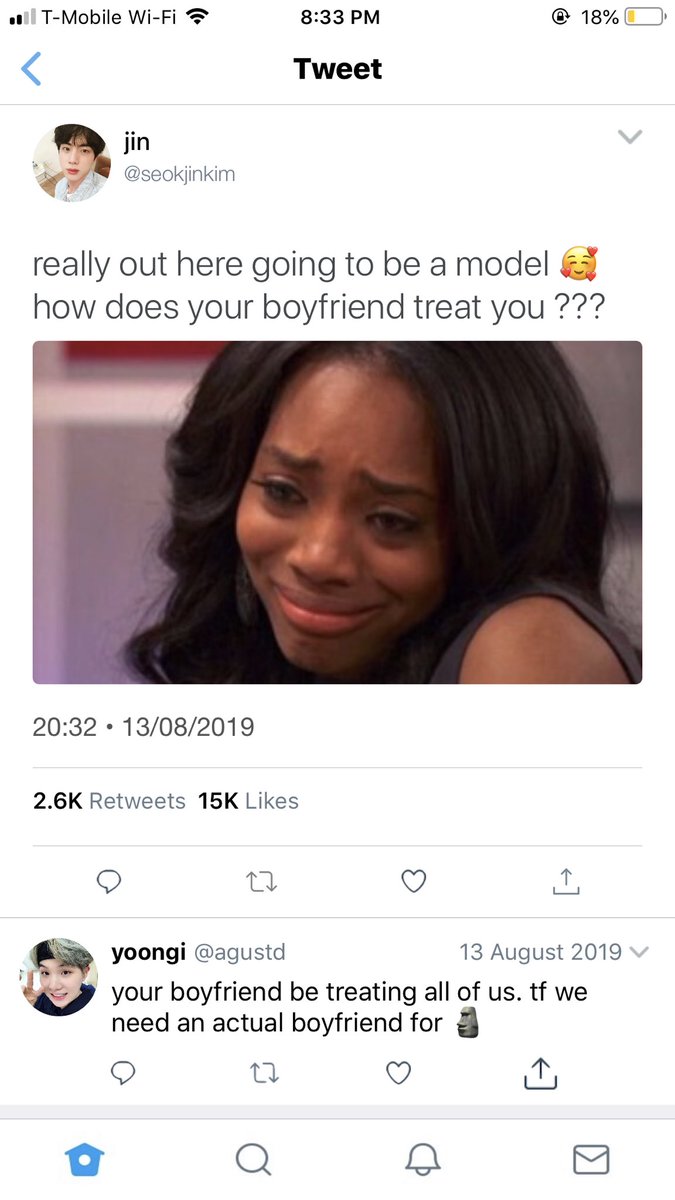This screenshot has height=1200, width=675.
Task: Share yoongi's reply tweet
Action: point(540,1072)
